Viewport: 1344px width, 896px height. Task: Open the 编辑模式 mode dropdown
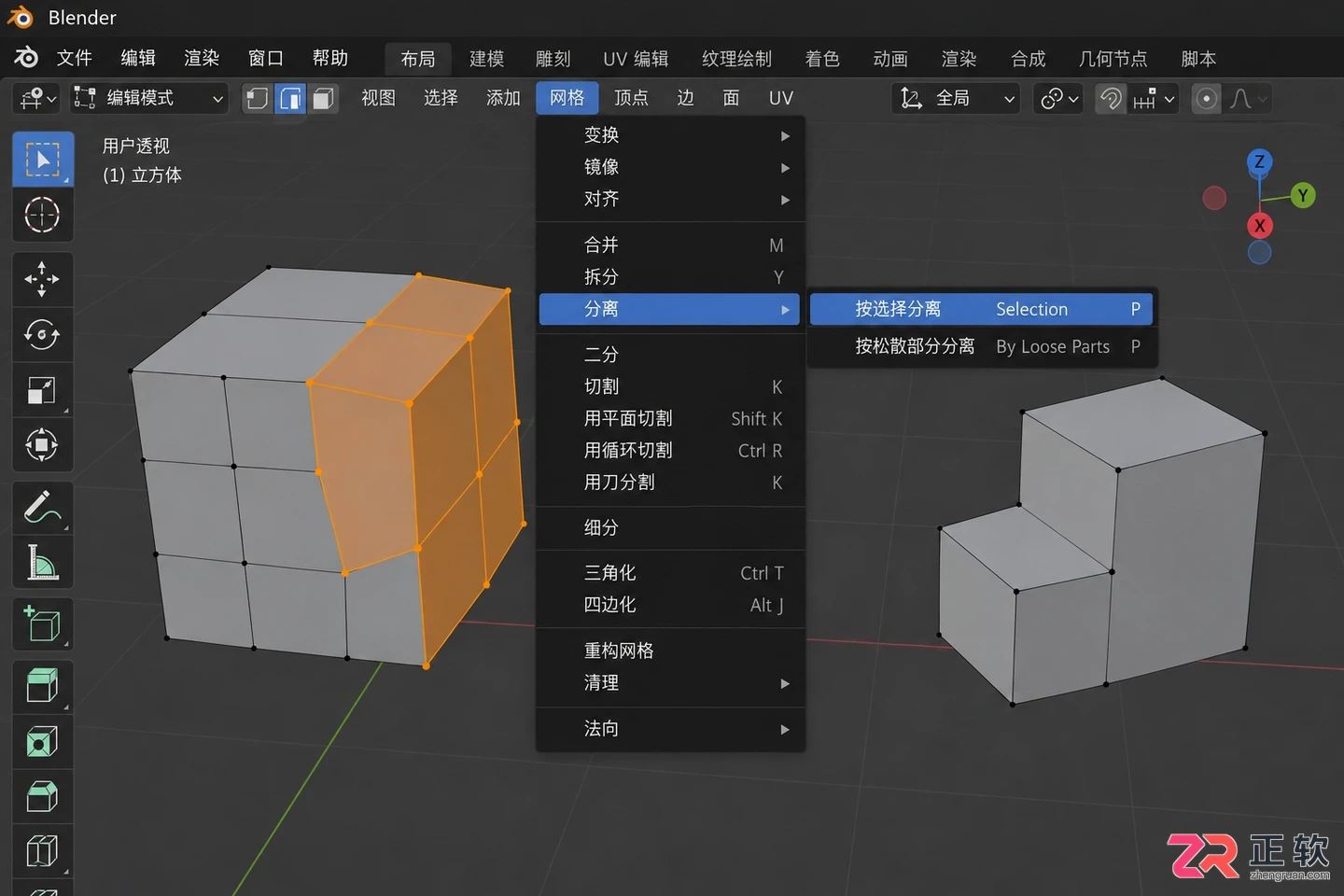(x=149, y=98)
